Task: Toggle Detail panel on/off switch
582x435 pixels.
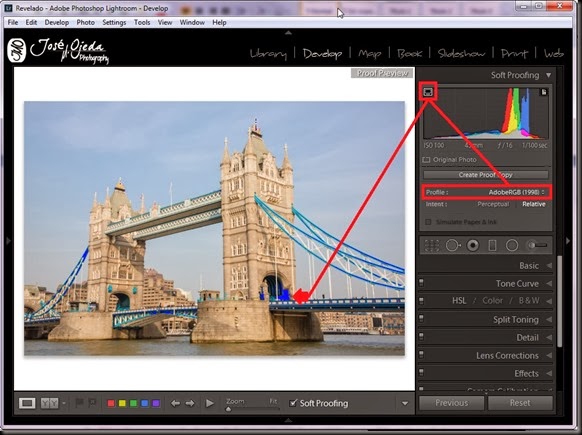Action: [421, 337]
